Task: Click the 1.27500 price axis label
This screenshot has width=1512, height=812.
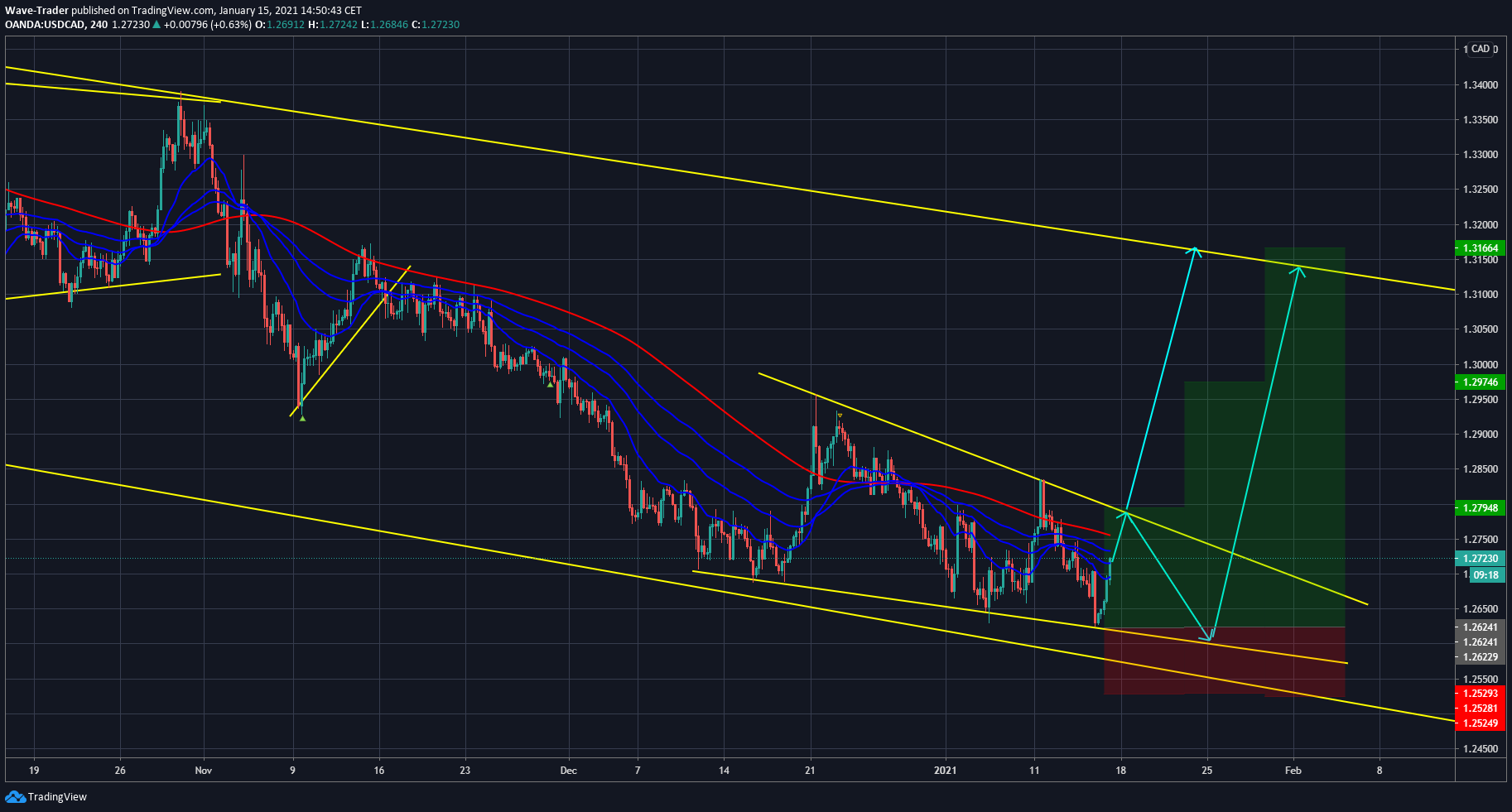Action: tap(1480, 540)
